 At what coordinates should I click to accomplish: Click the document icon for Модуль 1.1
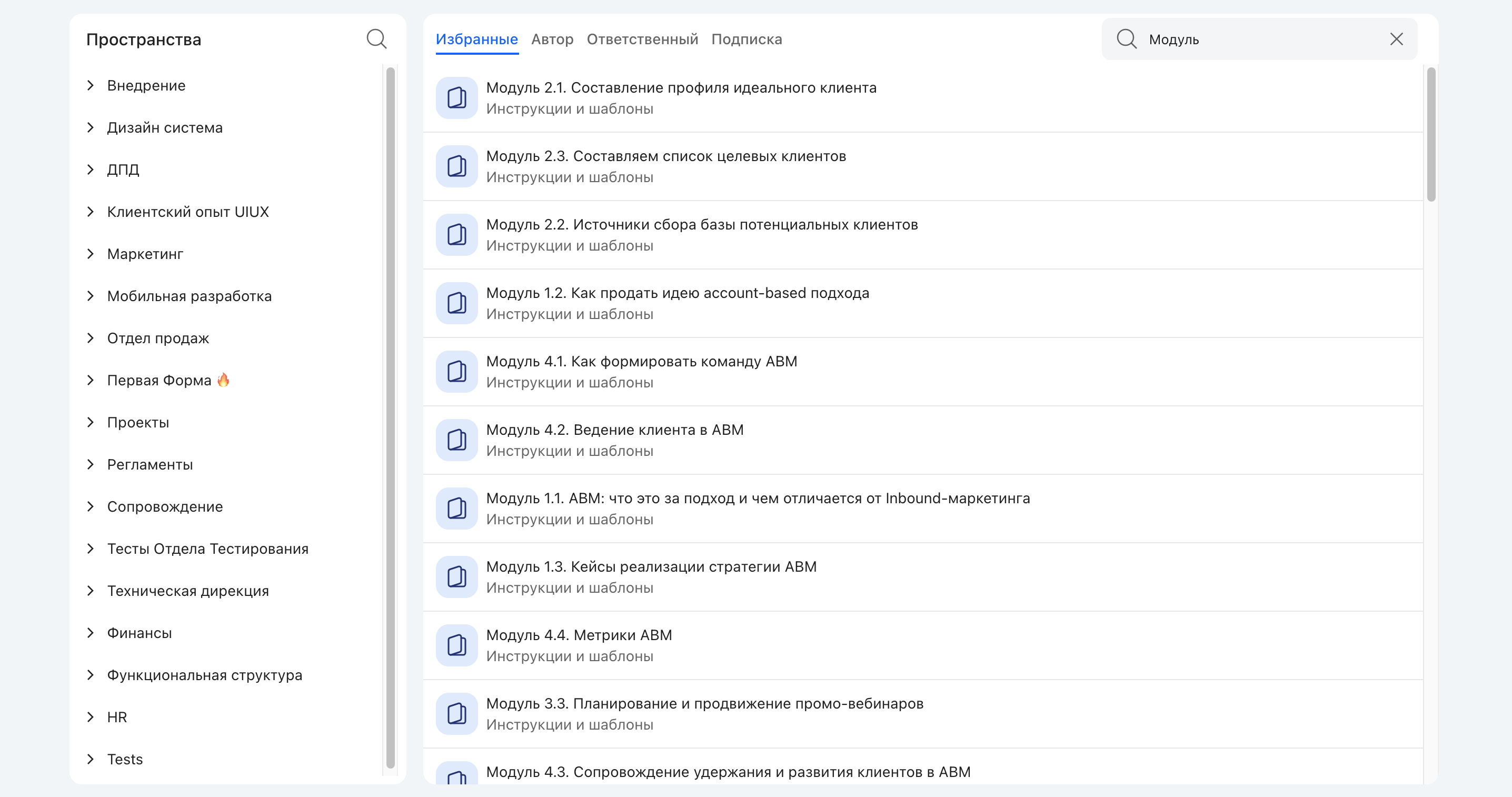tap(456, 509)
